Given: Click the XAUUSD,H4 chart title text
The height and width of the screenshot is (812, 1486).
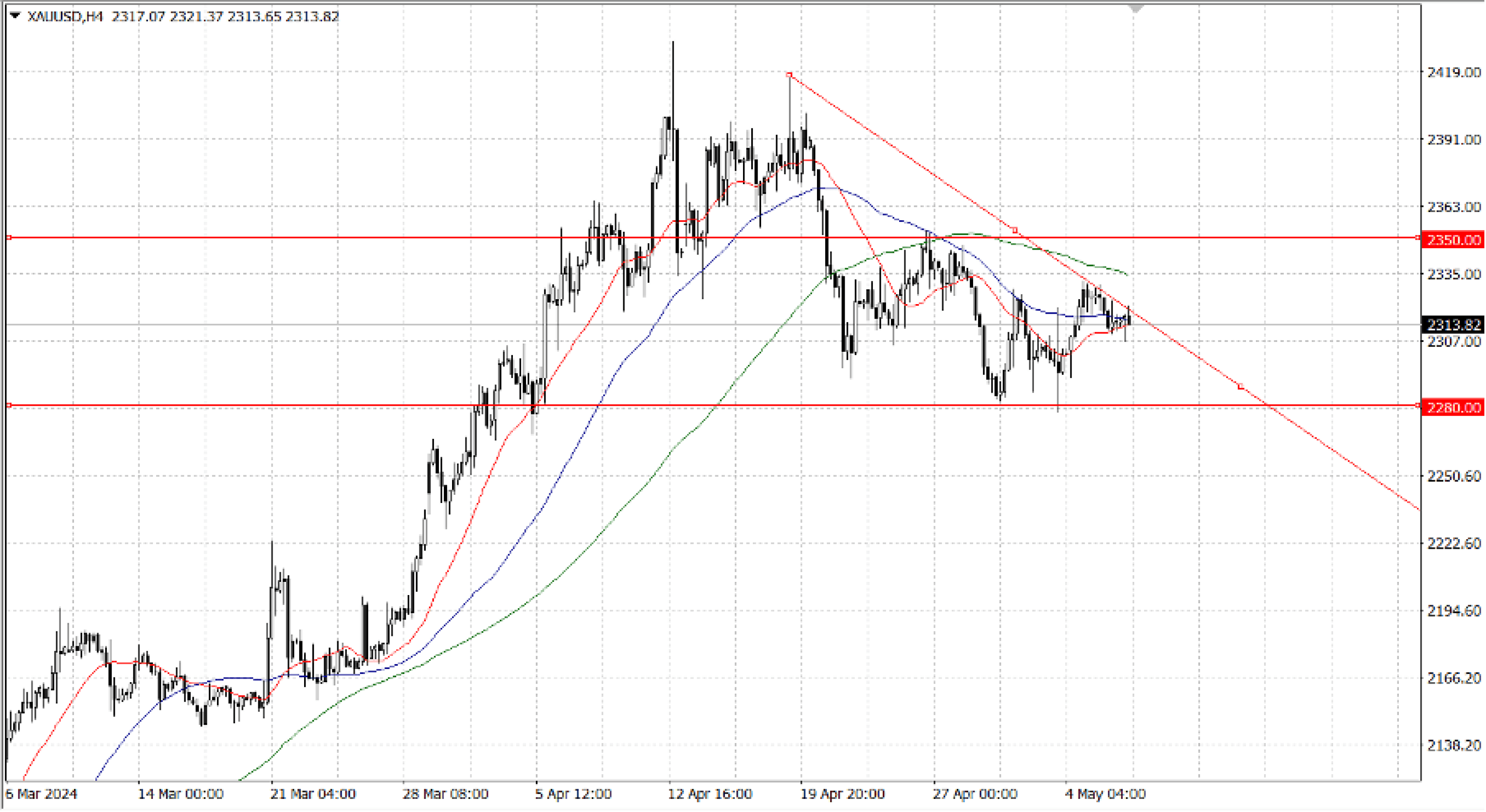Looking at the screenshot, I should 64,17.
